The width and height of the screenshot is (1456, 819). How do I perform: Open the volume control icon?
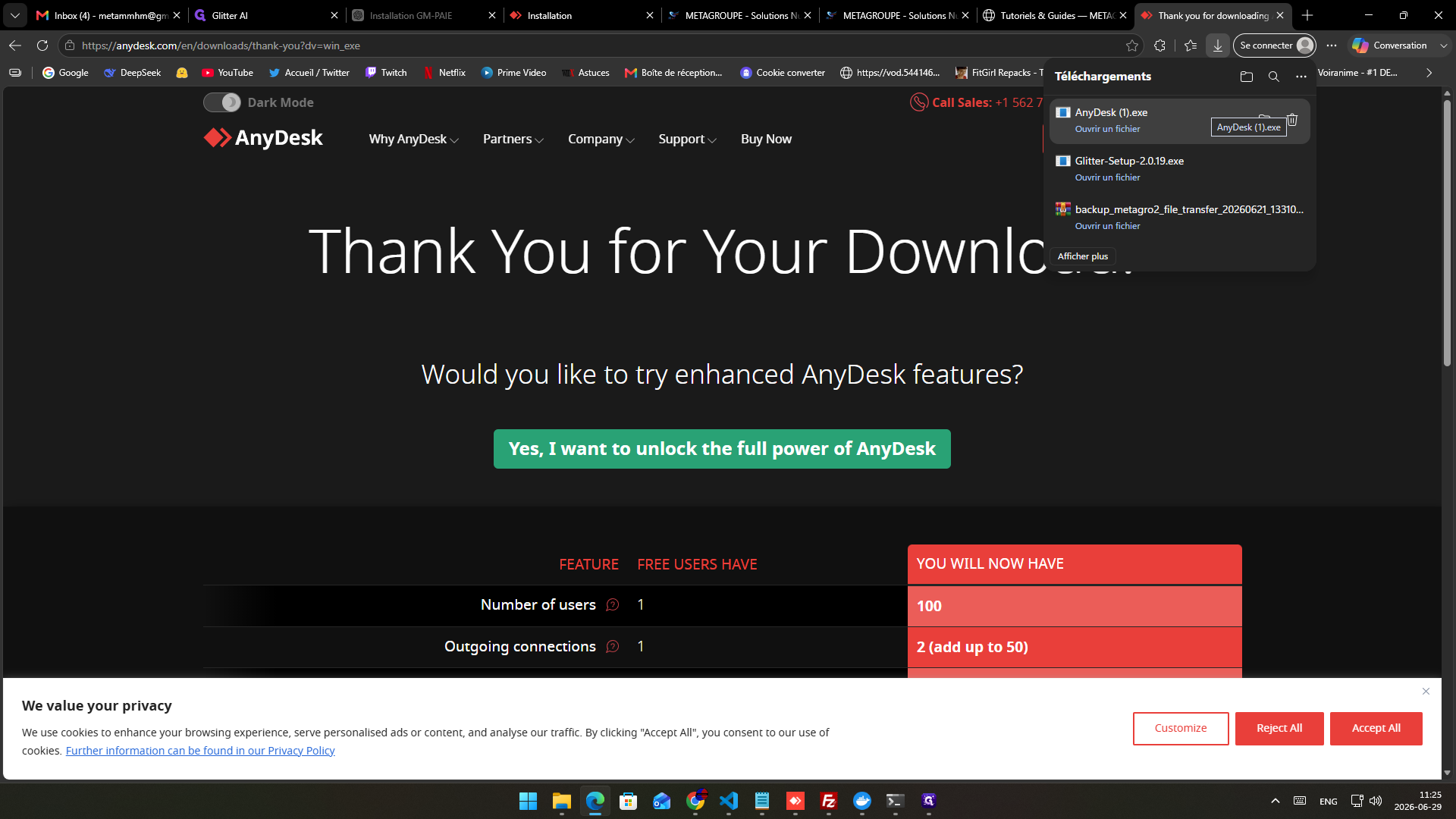click(x=1376, y=801)
